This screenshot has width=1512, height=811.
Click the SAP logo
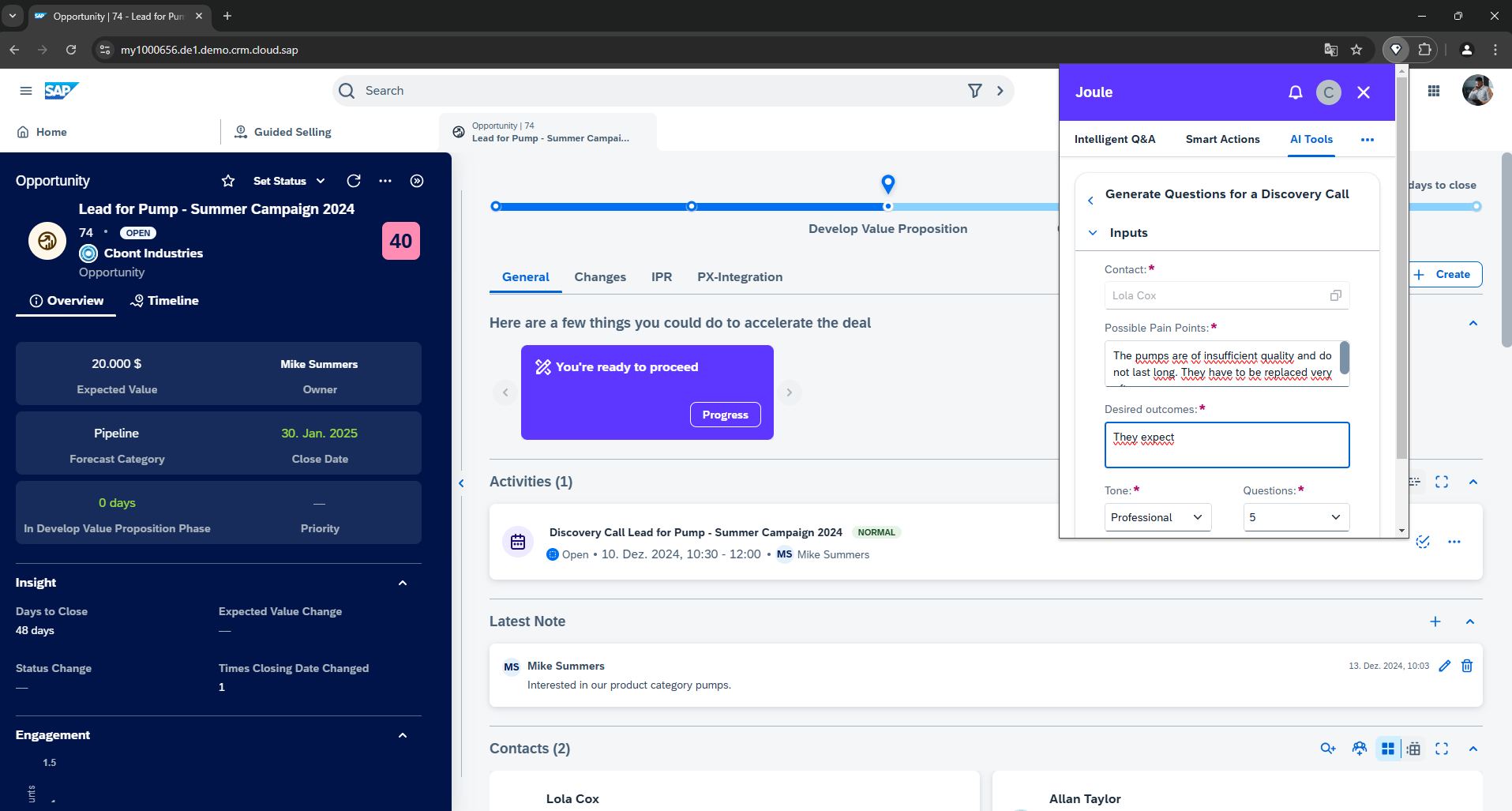click(62, 91)
